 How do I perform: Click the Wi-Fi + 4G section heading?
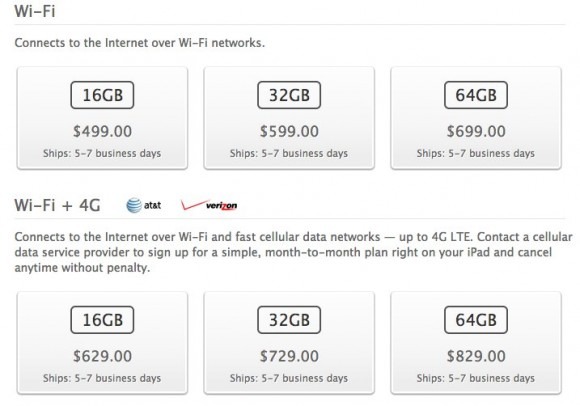click(57, 205)
